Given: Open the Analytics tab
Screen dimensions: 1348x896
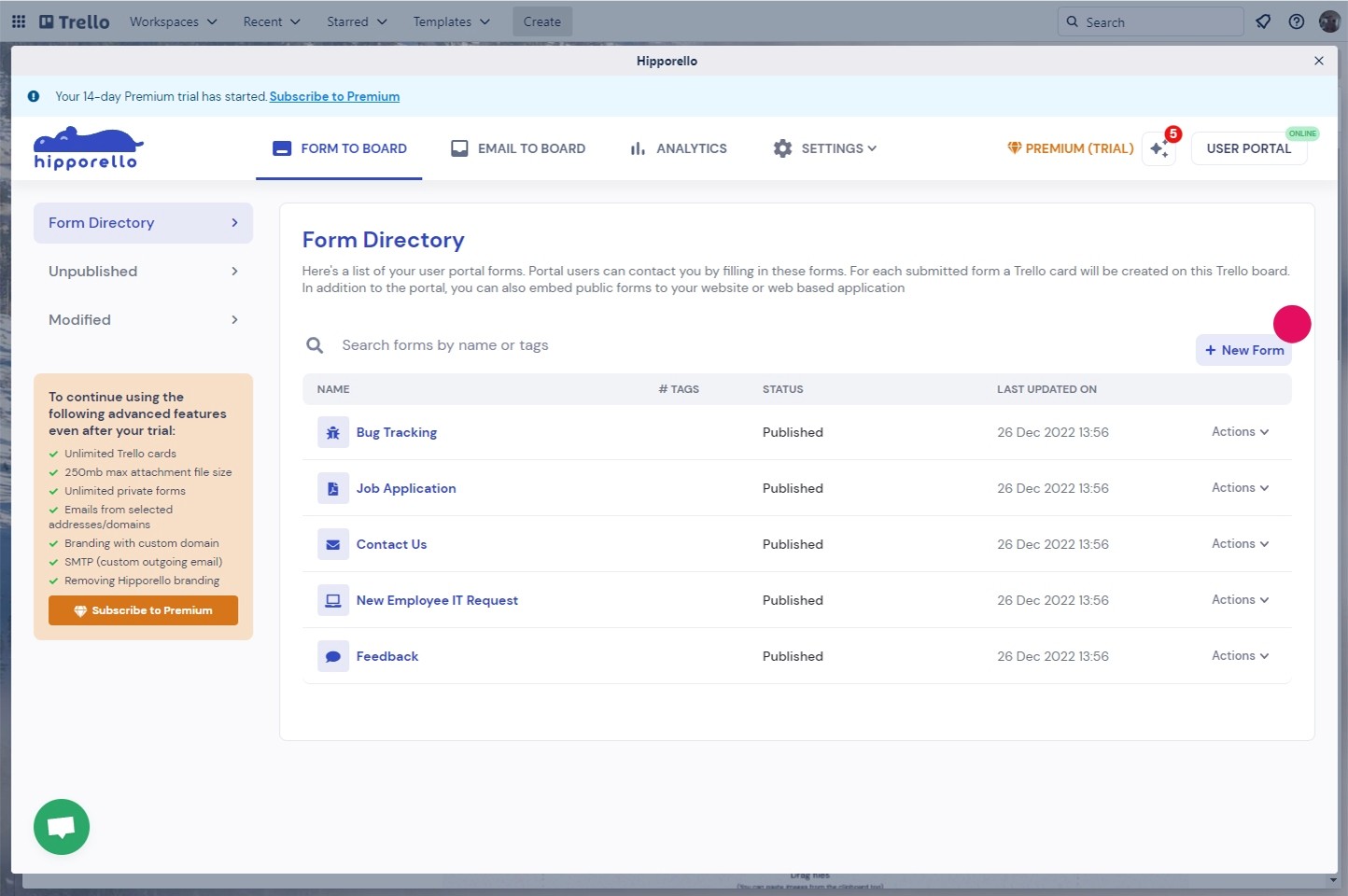Looking at the screenshot, I should [679, 148].
